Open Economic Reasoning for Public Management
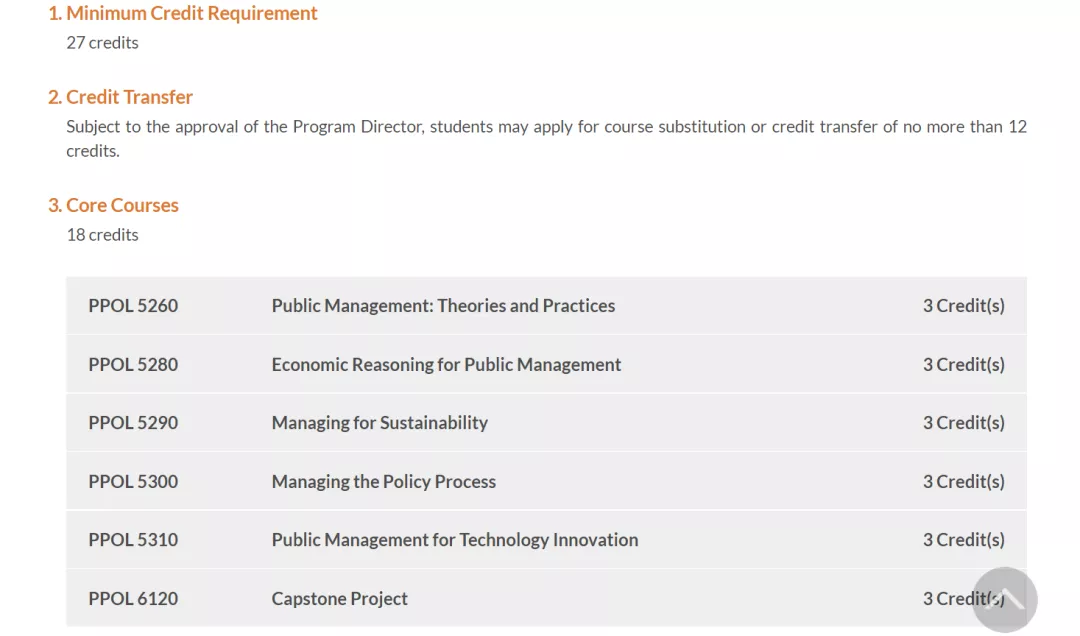The image size is (1080, 636). tap(446, 365)
